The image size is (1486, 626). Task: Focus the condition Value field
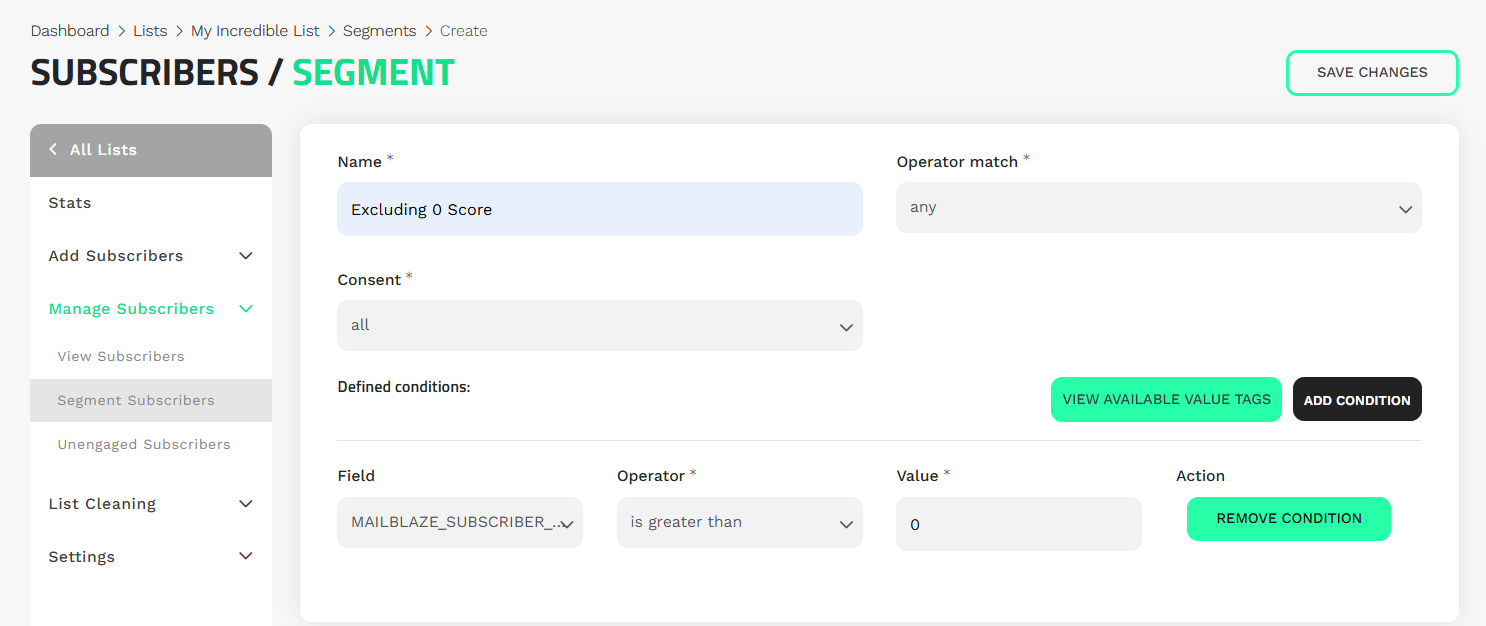[1018, 524]
